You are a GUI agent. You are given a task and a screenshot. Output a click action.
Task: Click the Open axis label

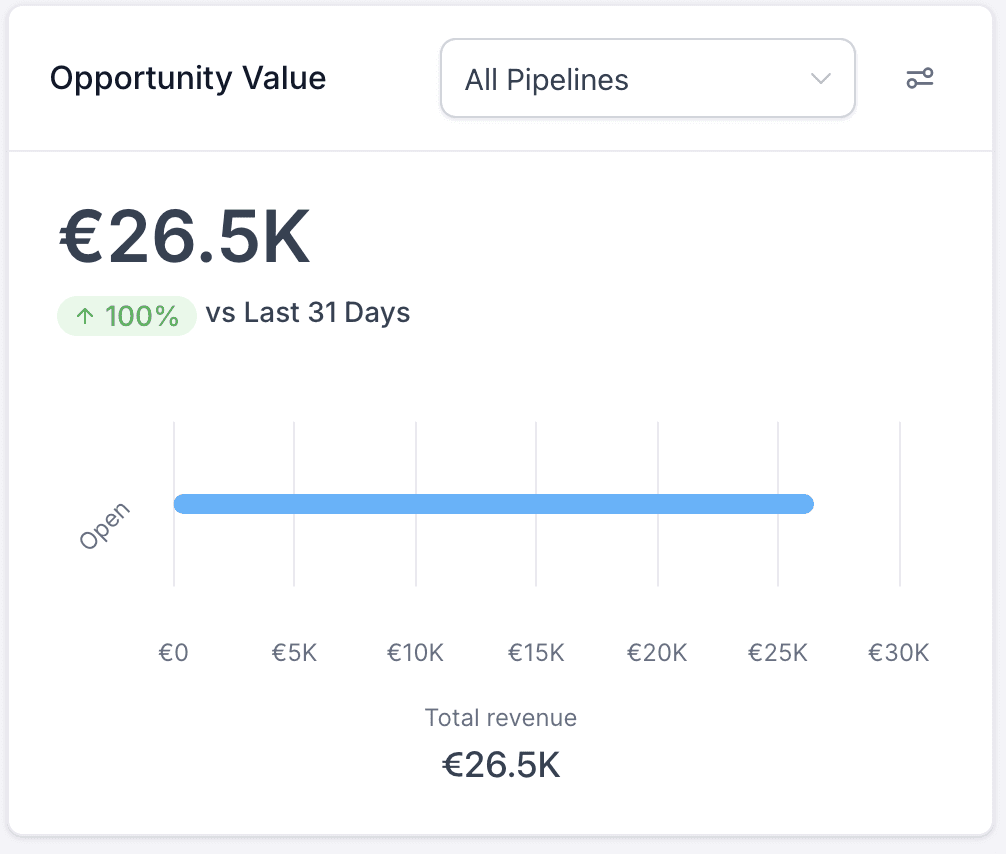click(105, 526)
